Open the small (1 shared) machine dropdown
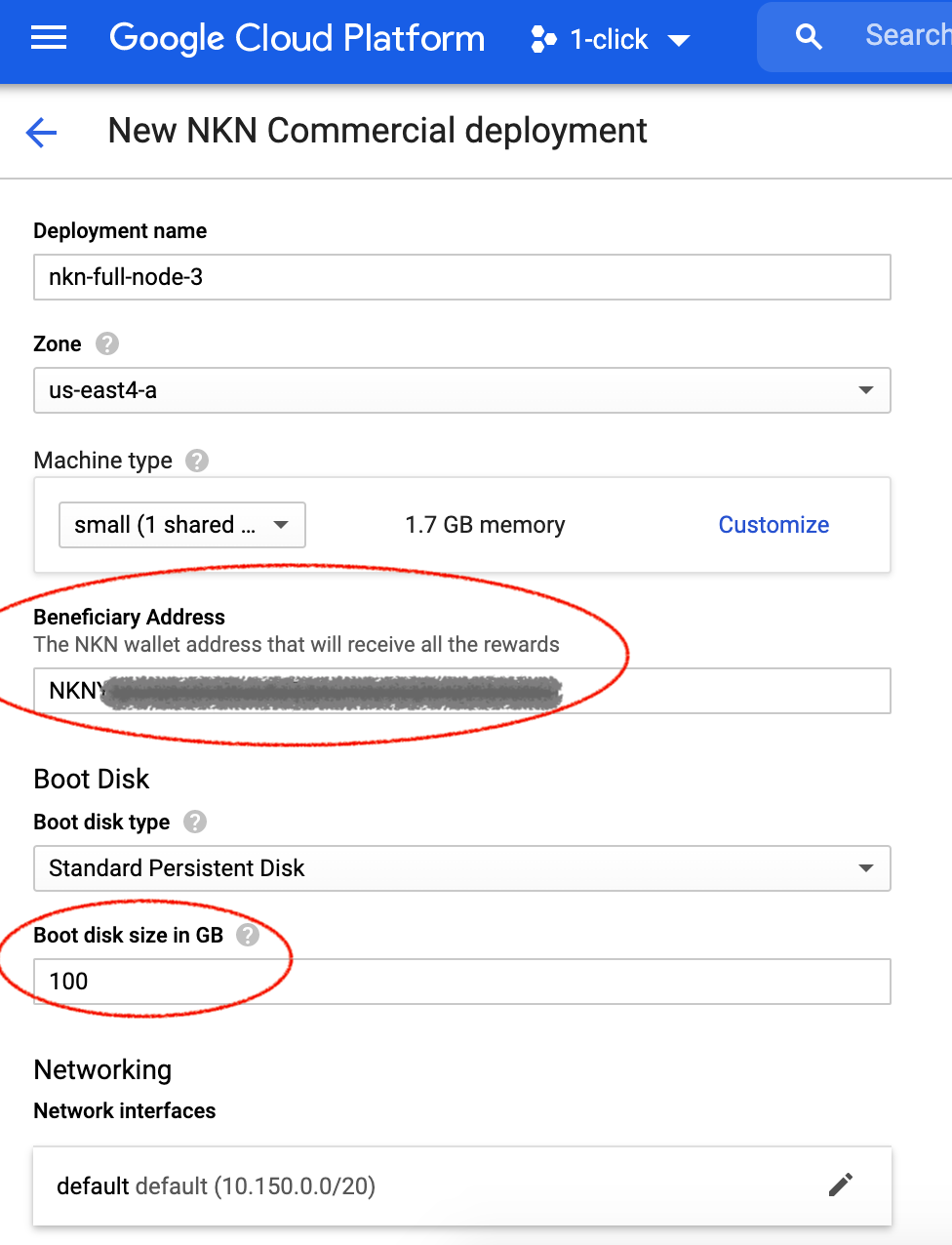The height and width of the screenshot is (1245, 952). (x=182, y=525)
